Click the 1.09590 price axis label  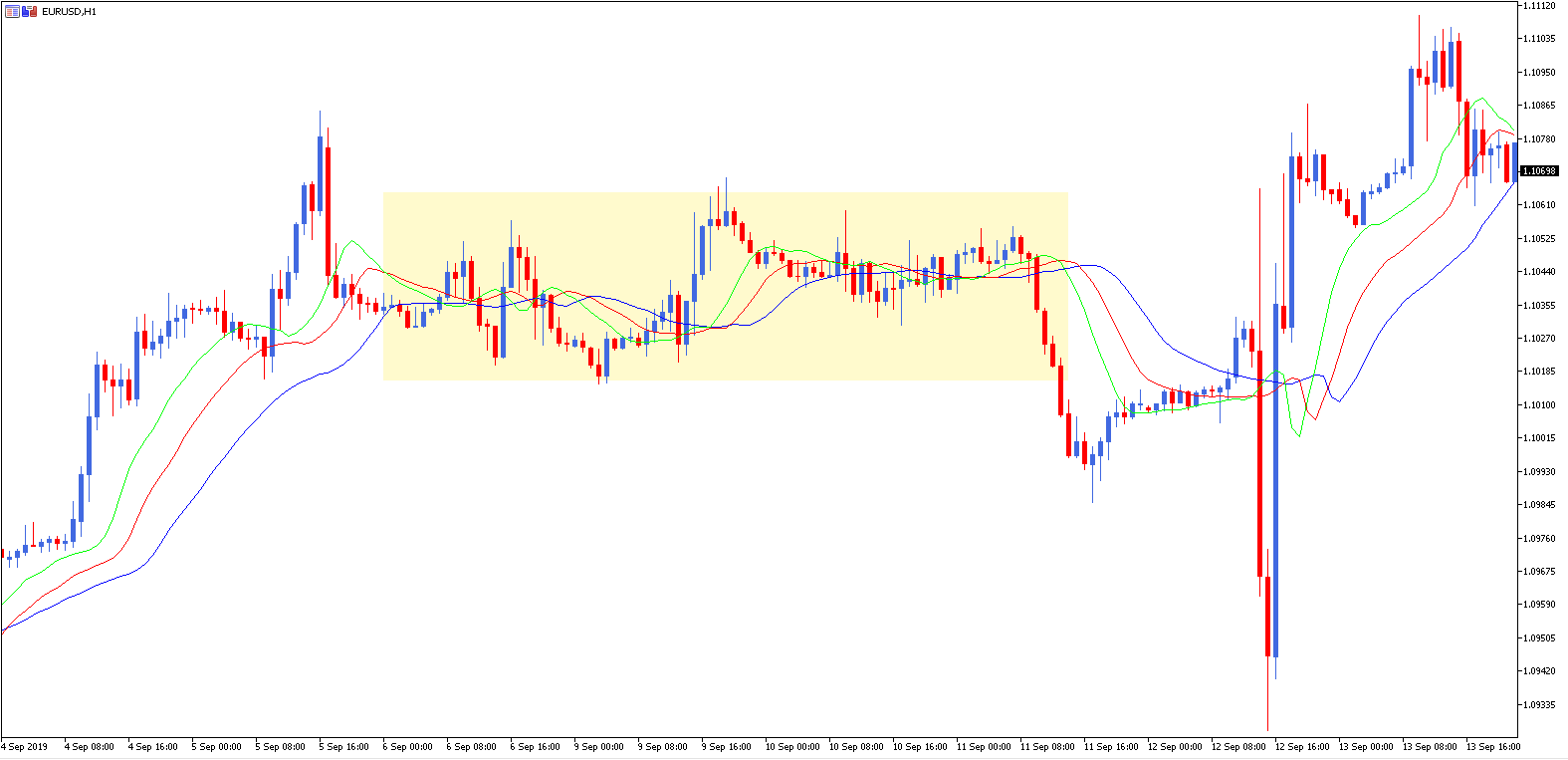[x=1539, y=604]
